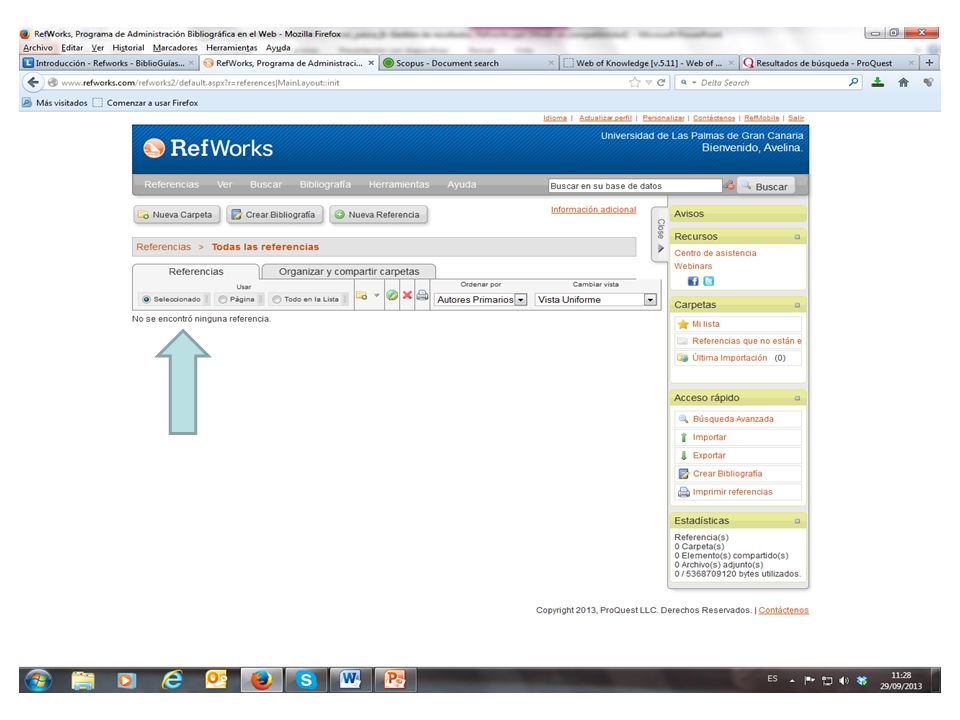
Task: Open the Centro de asistencia link
Action: pos(715,253)
